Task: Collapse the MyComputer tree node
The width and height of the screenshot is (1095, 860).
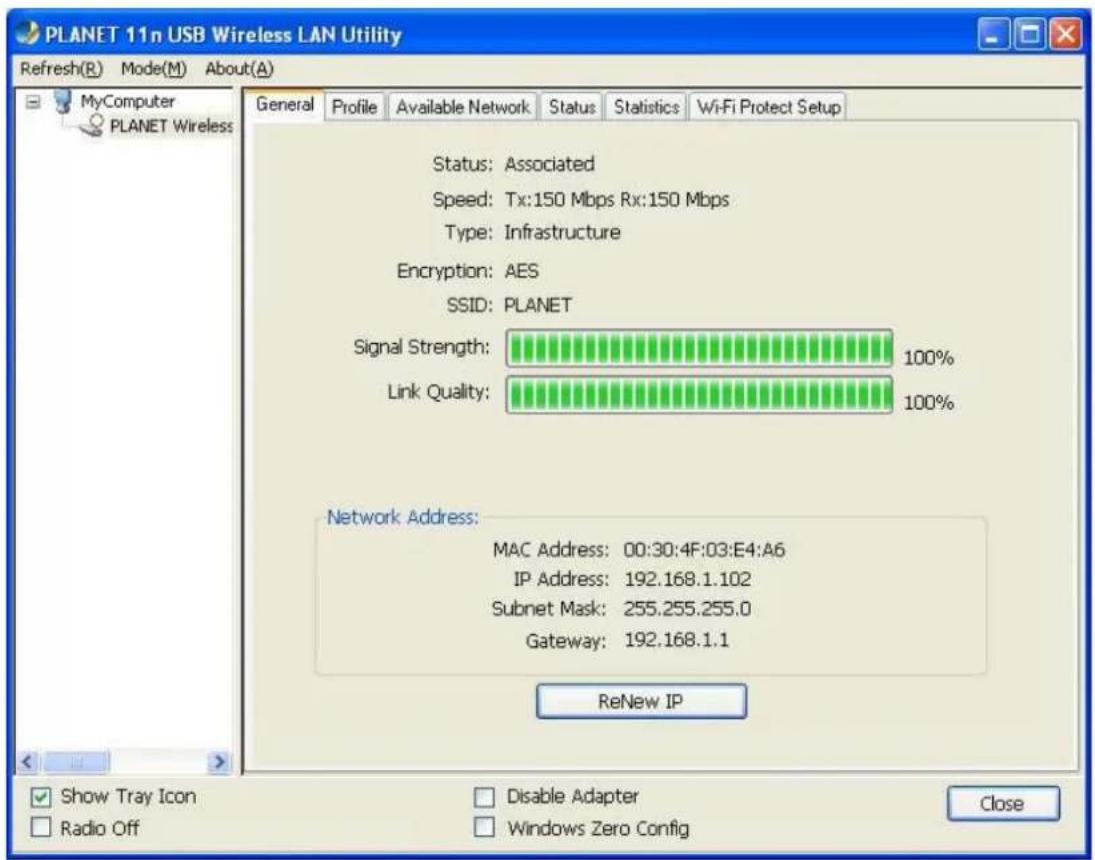Action: (x=32, y=102)
